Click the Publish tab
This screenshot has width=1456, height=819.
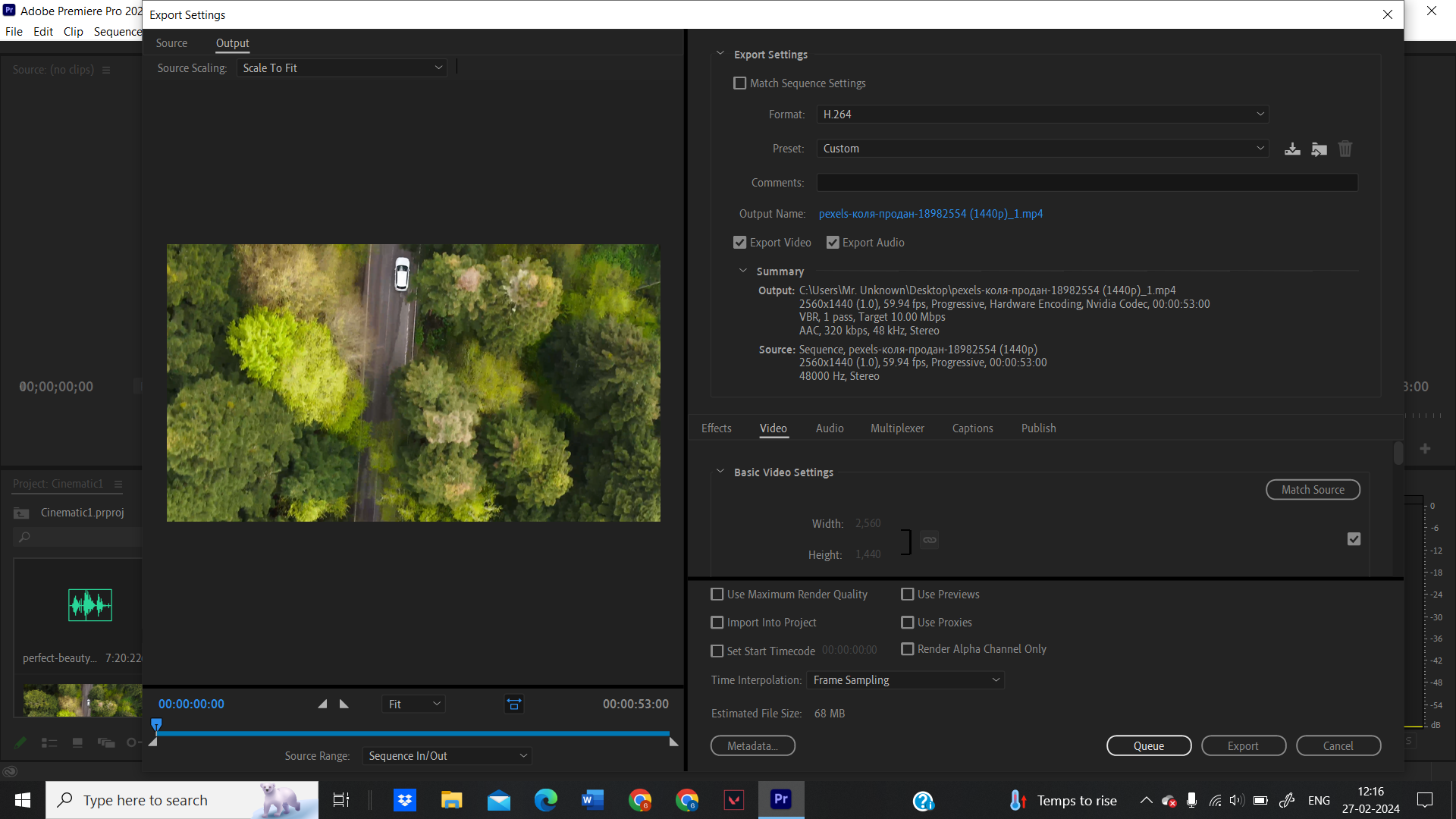(1038, 428)
